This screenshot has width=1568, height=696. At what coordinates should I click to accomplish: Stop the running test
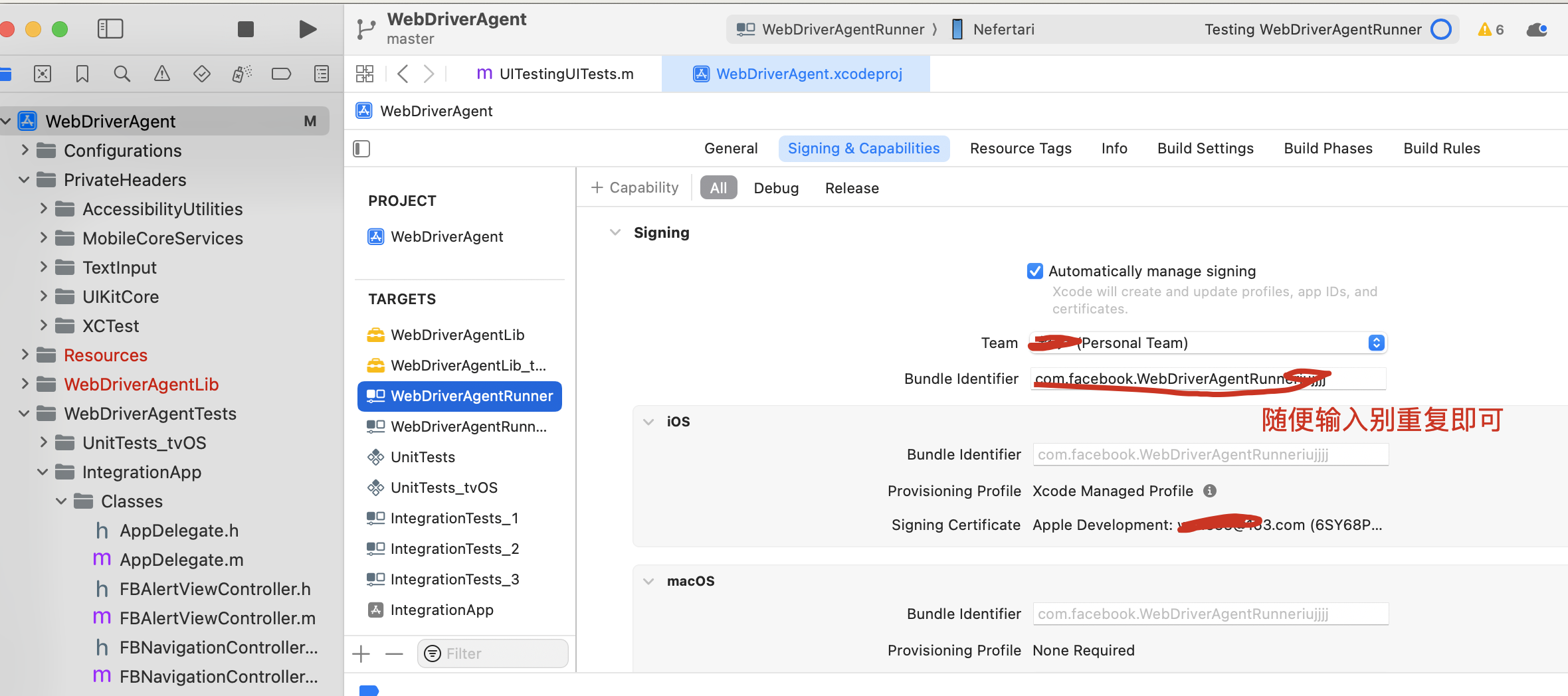coord(246,29)
